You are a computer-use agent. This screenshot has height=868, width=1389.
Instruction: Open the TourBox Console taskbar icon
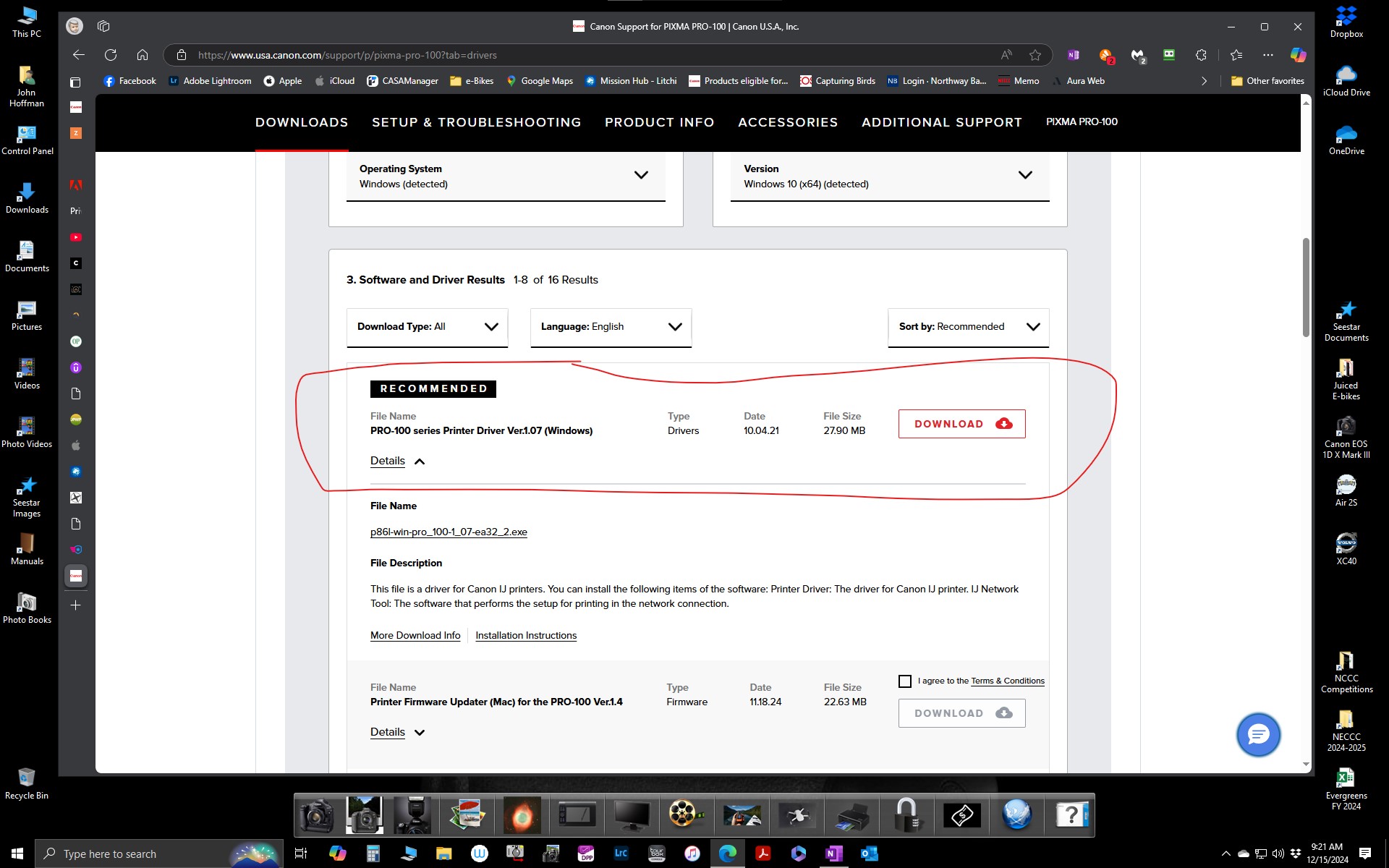click(x=656, y=854)
